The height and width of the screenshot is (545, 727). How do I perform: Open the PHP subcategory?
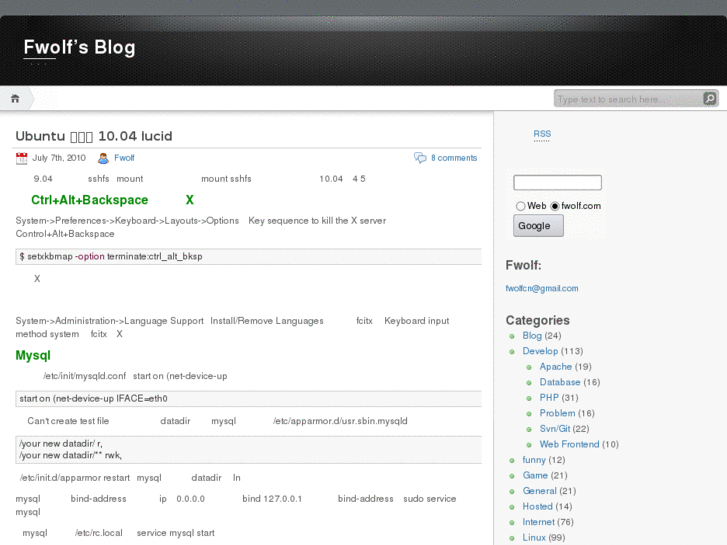(x=549, y=398)
